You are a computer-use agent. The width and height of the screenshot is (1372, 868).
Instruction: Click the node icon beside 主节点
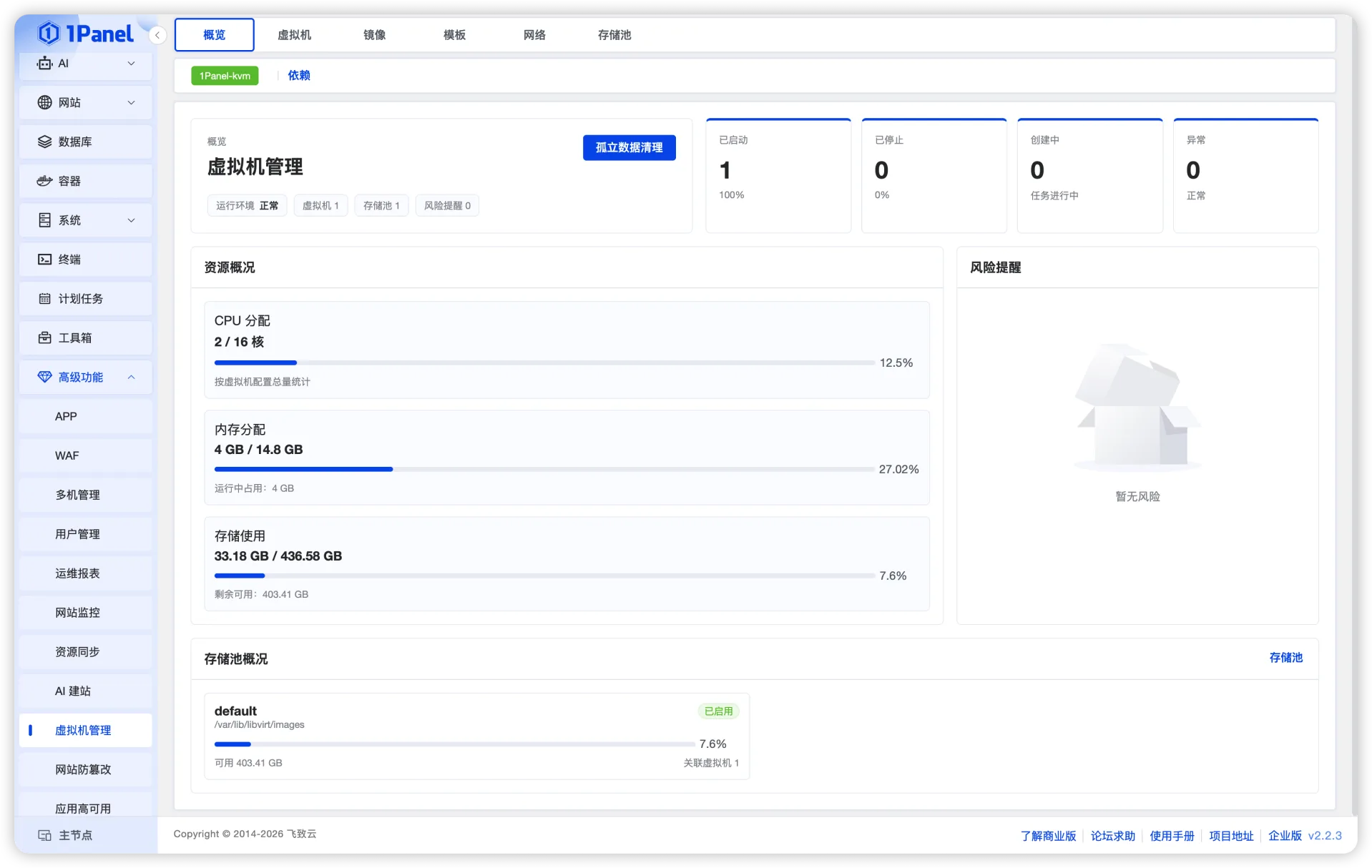coord(44,835)
